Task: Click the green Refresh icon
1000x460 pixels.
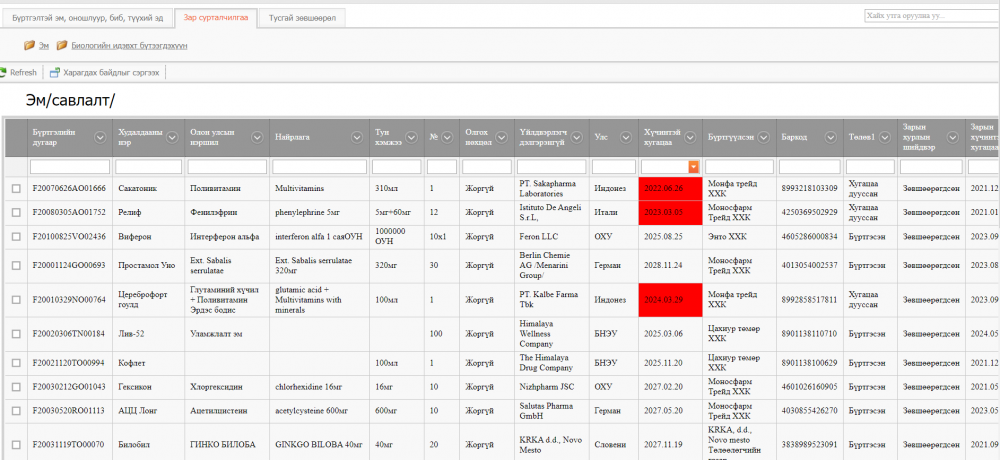Action: tap(3, 72)
